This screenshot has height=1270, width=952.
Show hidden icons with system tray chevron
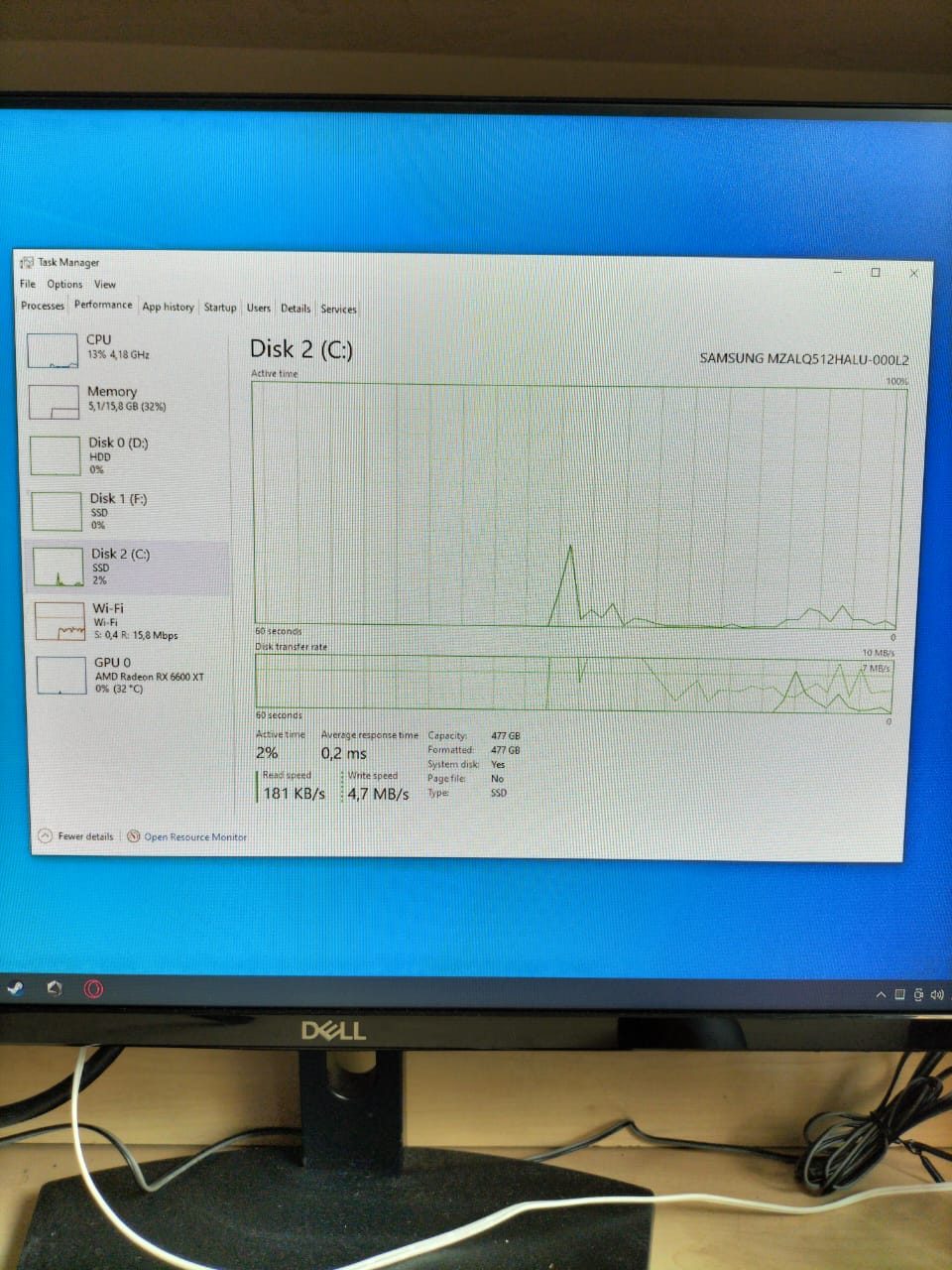click(x=880, y=994)
